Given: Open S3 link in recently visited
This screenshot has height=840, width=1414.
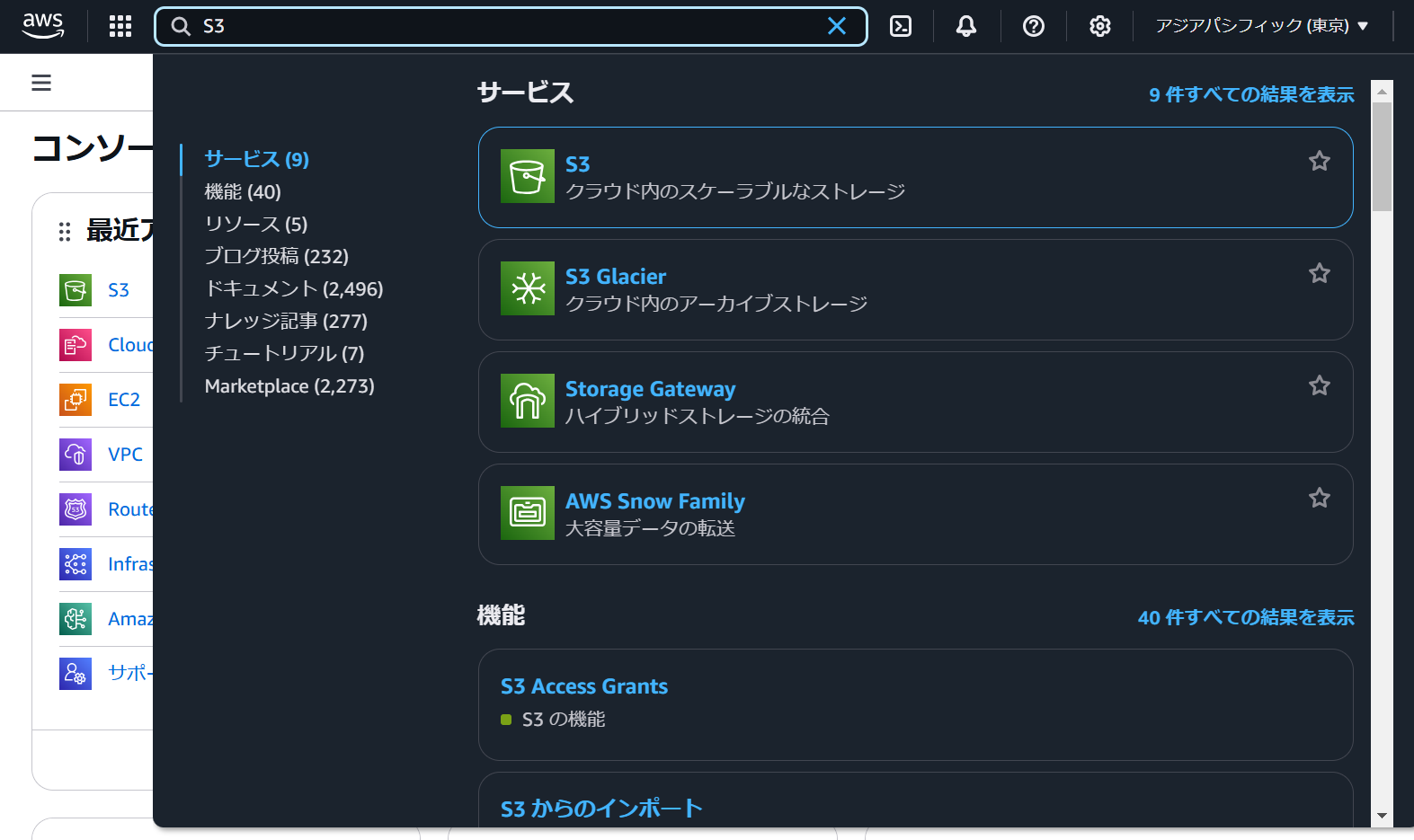Looking at the screenshot, I should 119,290.
